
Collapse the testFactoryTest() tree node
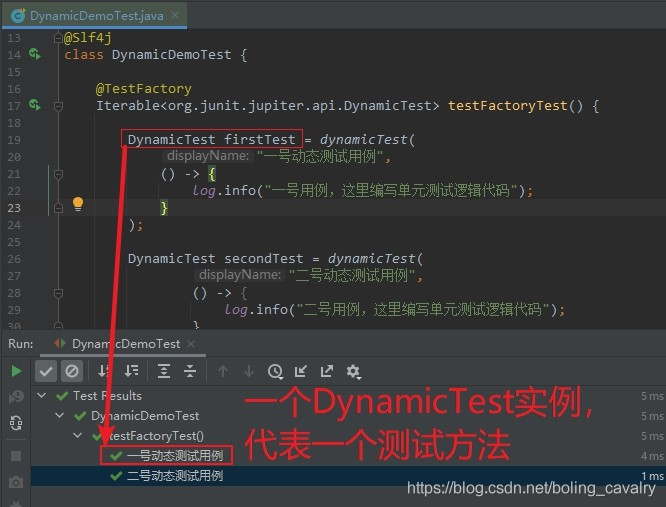pos(78,435)
